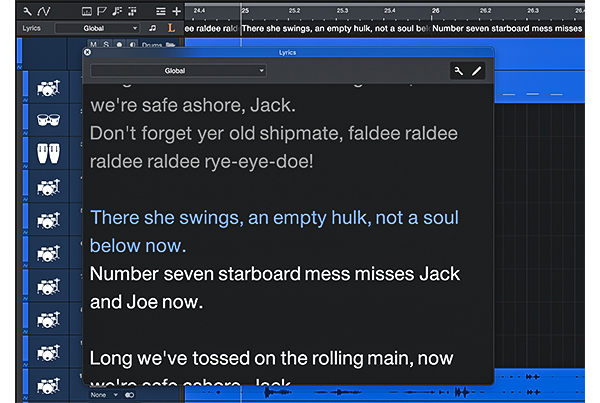600x403 pixels.
Task: Click the Lyrics window title bar
Action: pyautogui.click(x=288, y=52)
